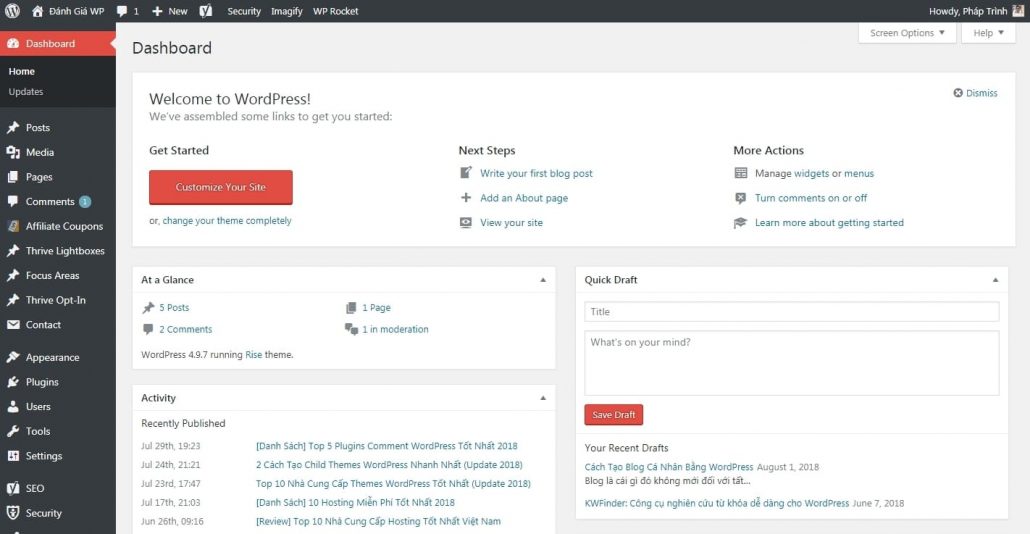The width and height of the screenshot is (1030, 534).
Task: Click Turn comments on or off
Action: 811,198
